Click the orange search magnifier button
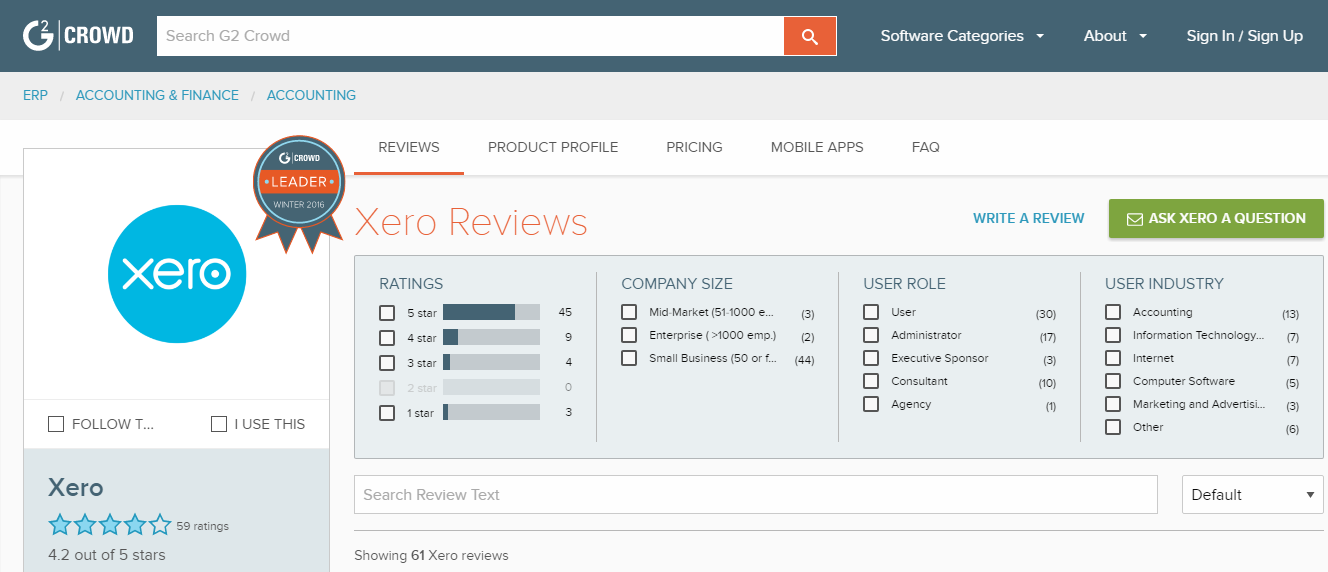The height and width of the screenshot is (572, 1328). [x=810, y=36]
